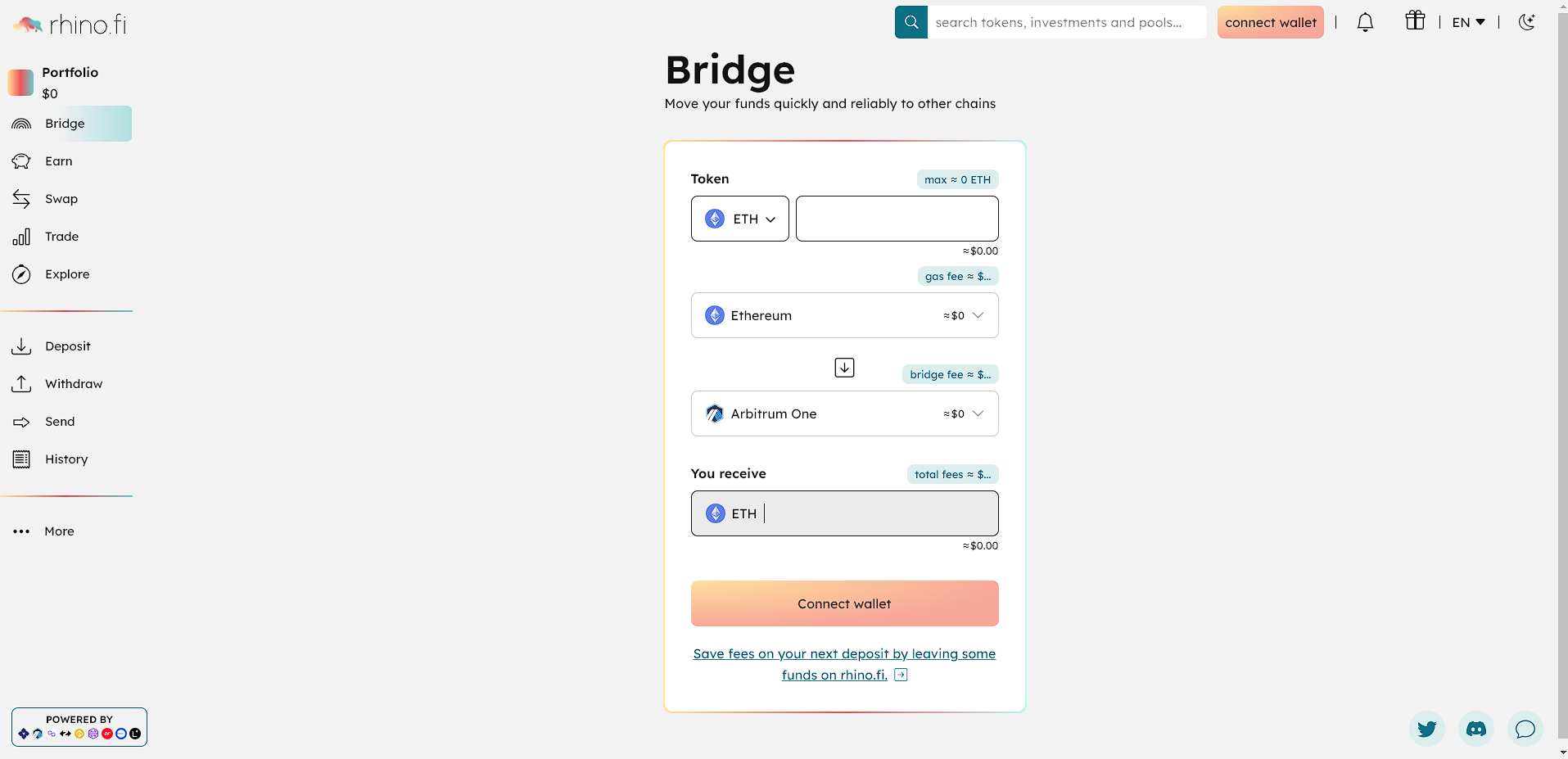The height and width of the screenshot is (759, 1568).
Task: Click the You receive ETH field
Action: click(x=845, y=513)
